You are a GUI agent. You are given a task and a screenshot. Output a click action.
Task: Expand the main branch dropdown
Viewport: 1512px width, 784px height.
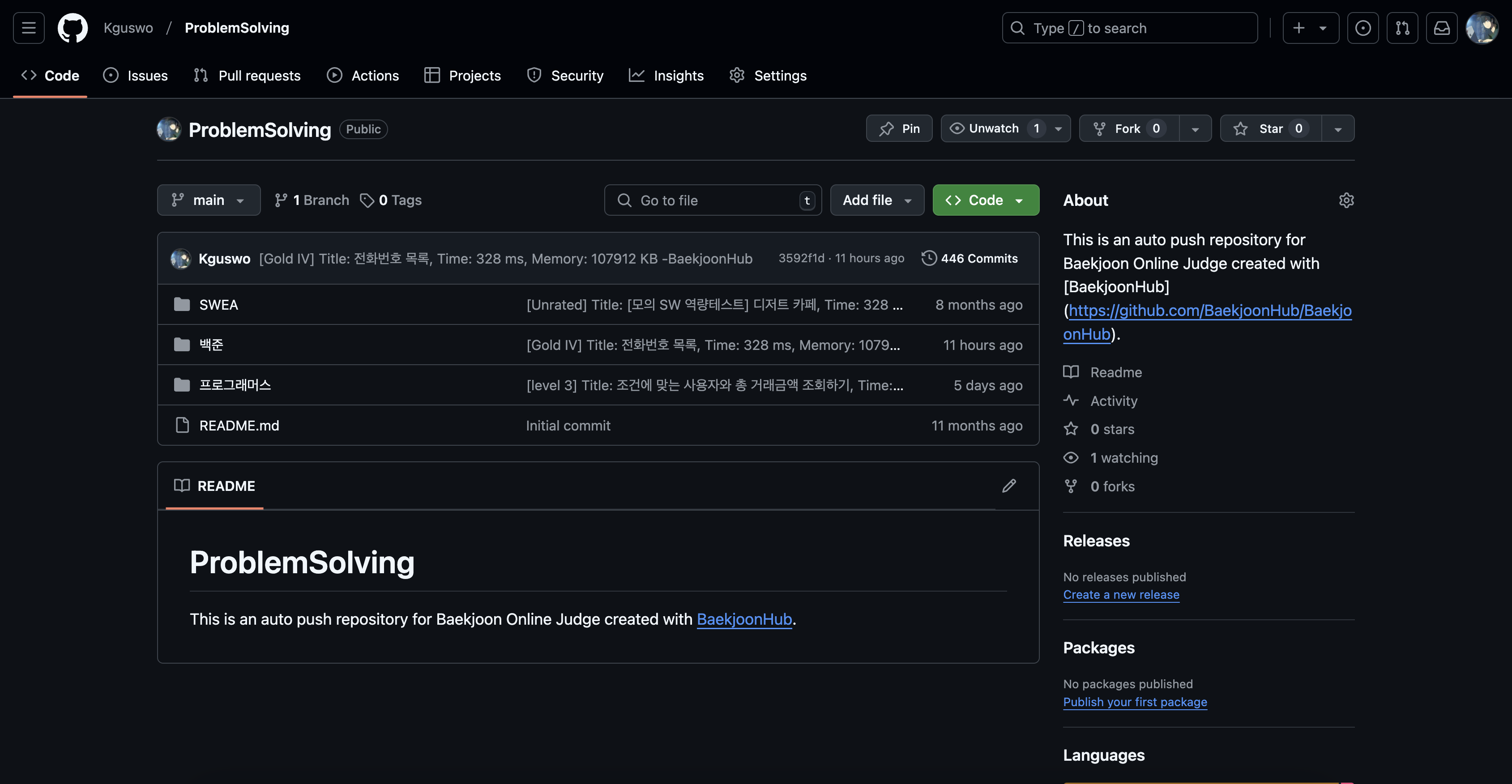[209, 200]
